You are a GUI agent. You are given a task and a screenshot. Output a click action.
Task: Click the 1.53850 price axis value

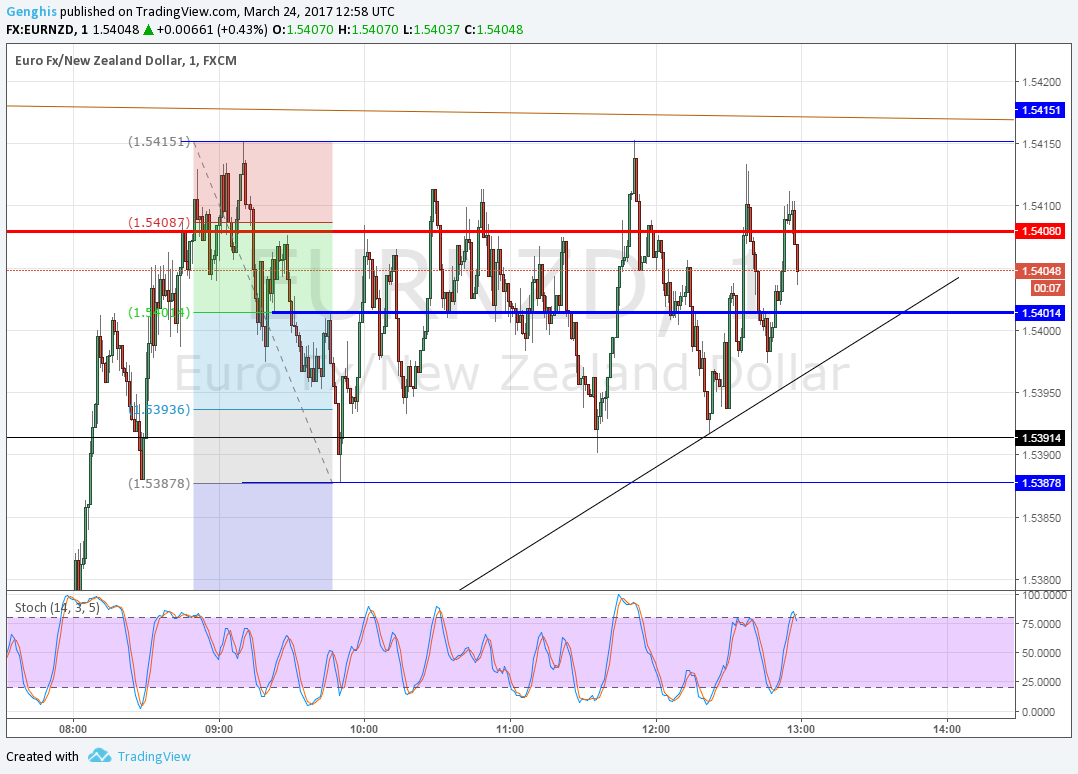click(x=1042, y=518)
